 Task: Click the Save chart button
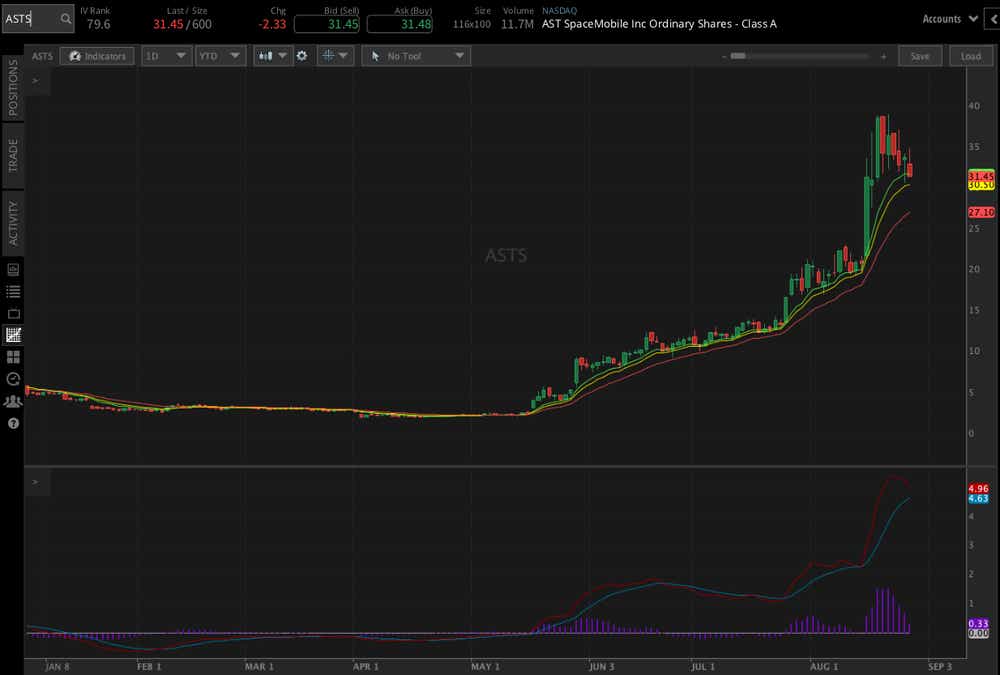pyautogui.click(x=919, y=56)
